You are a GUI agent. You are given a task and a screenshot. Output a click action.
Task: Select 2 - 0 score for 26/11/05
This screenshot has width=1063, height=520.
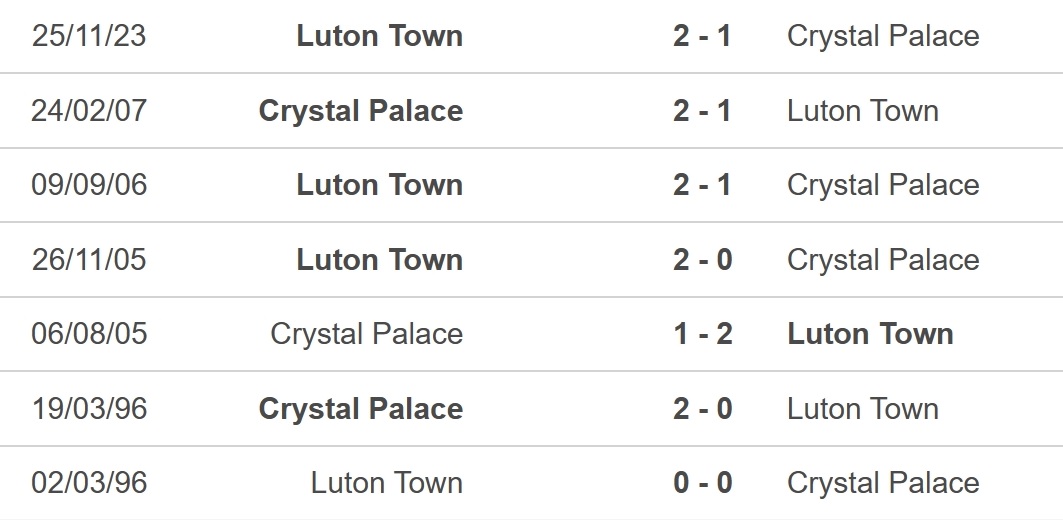click(x=702, y=260)
